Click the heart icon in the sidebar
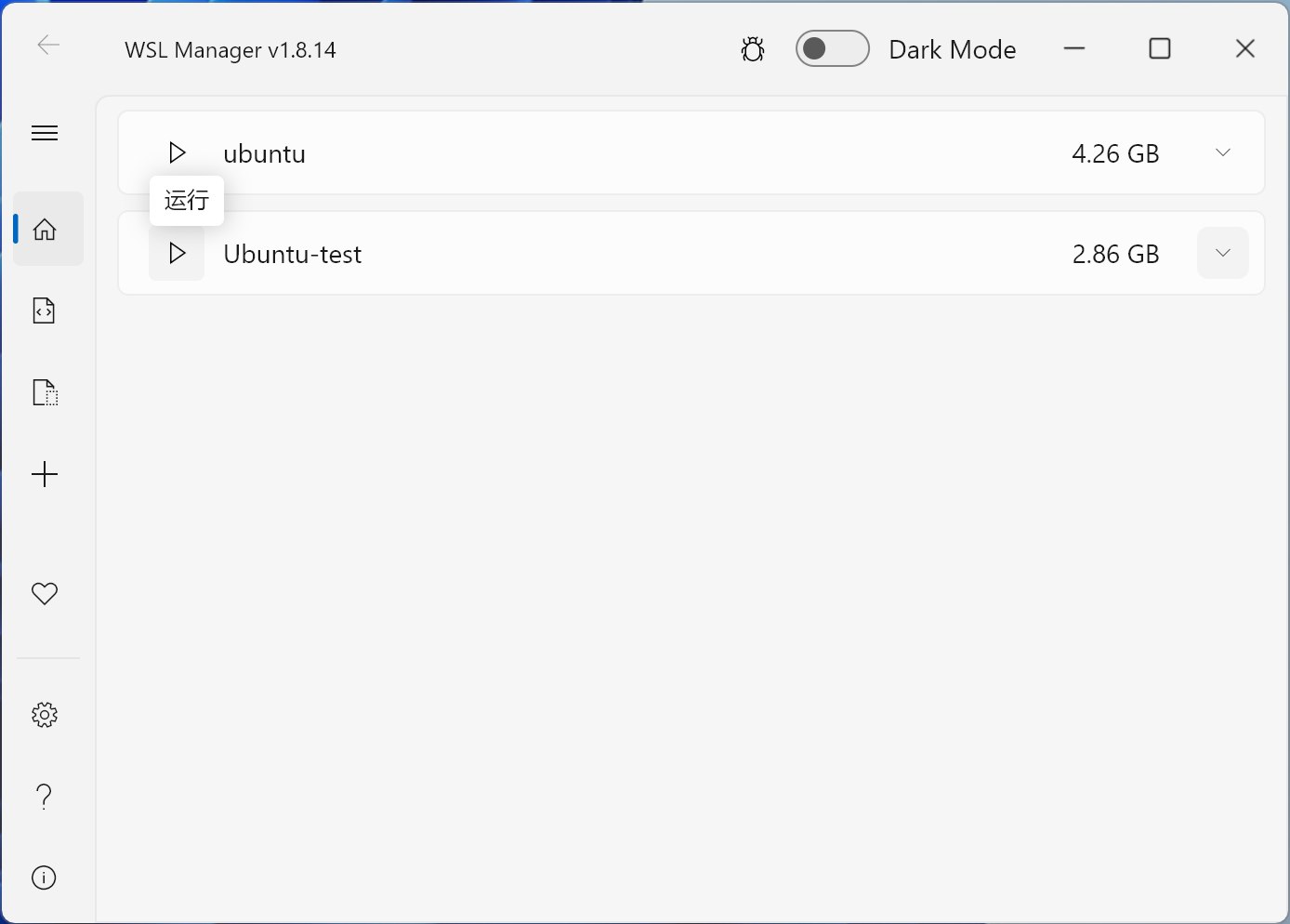Viewport: 1290px width, 924px height. pos(44,593)
